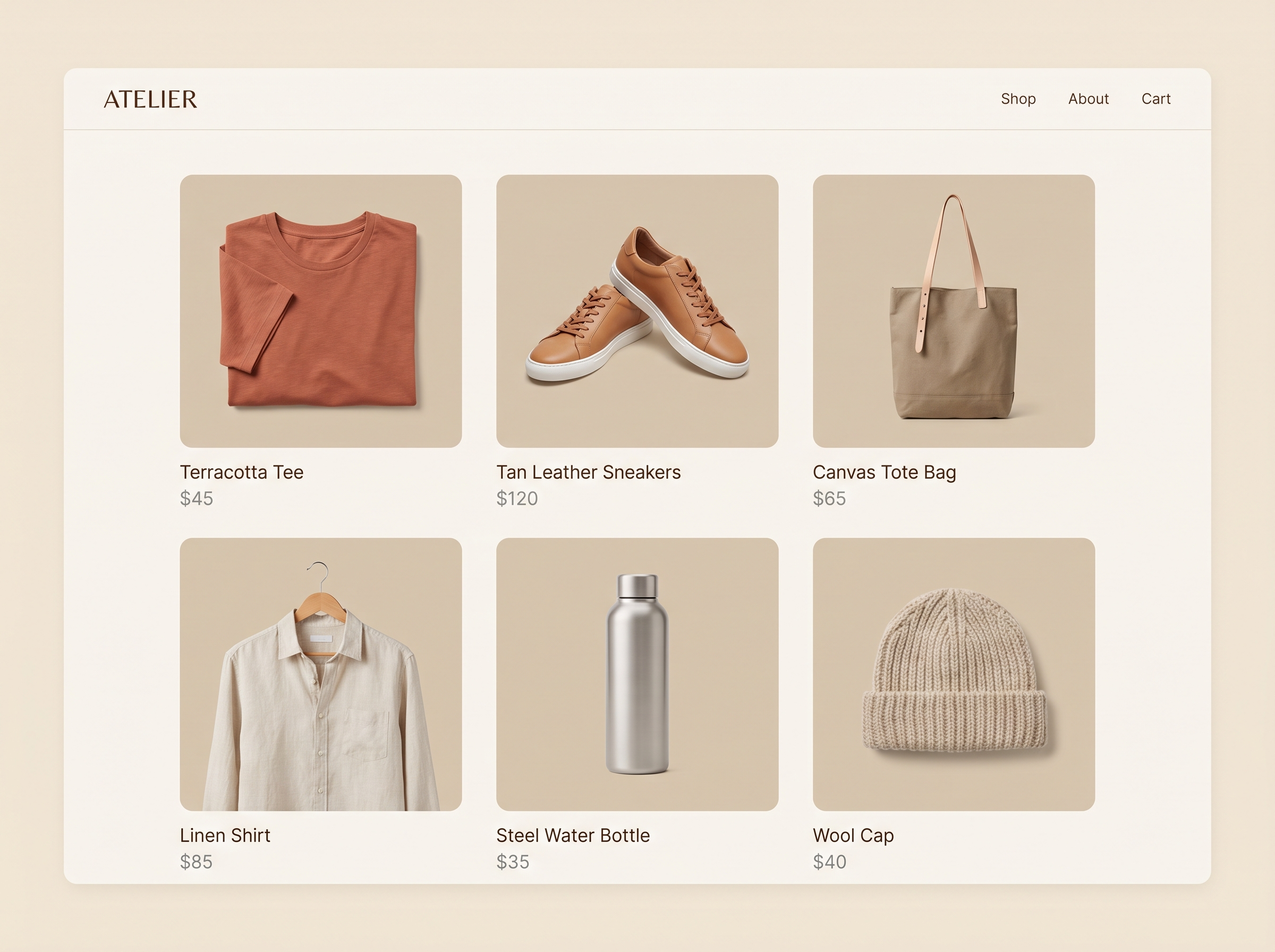The image size is (1275, 952).
Task: Go to the About page
Action: click(x=1089, y=99)
